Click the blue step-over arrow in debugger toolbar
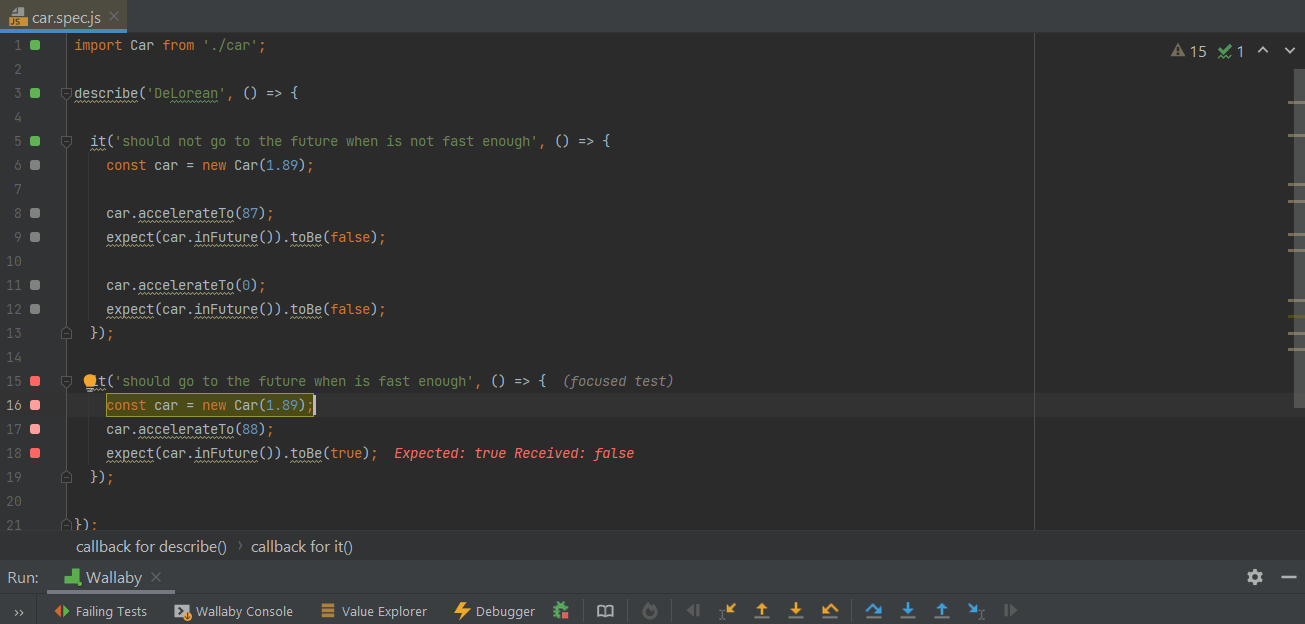The height and width of the screenshot is (624, 1305). (874, 610)
